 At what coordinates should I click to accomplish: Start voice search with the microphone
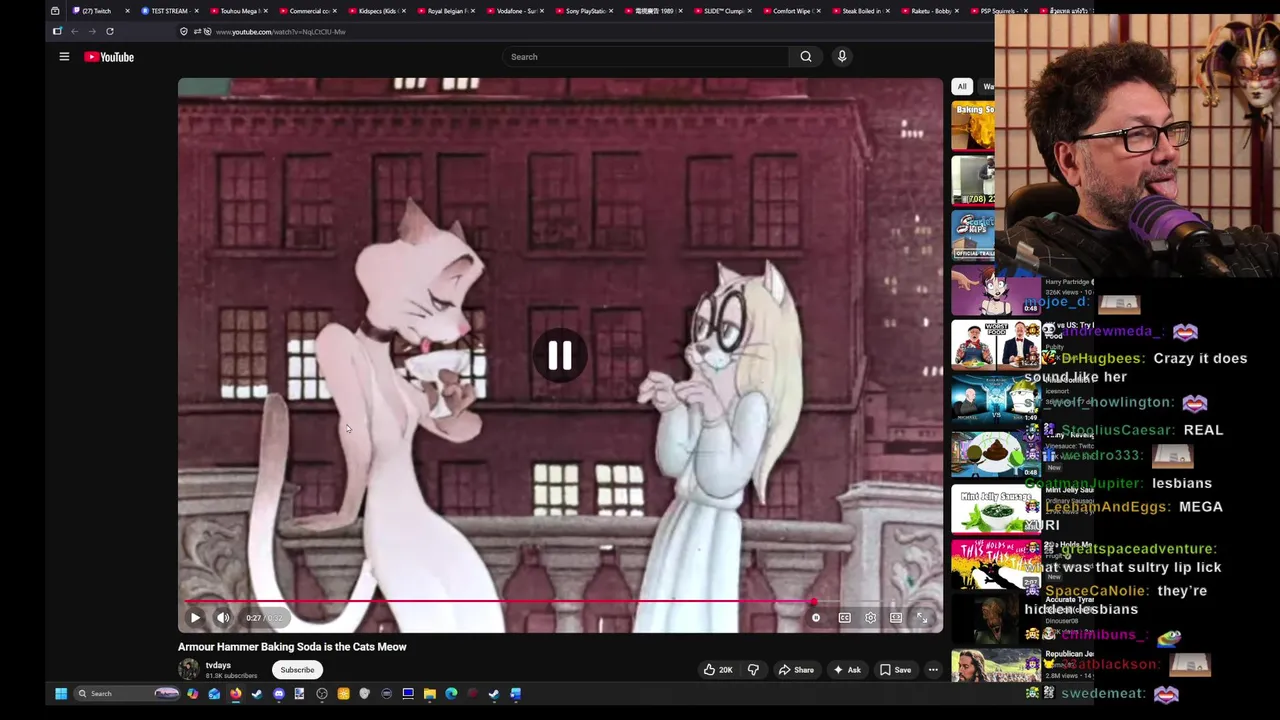(x=842, y=57)
